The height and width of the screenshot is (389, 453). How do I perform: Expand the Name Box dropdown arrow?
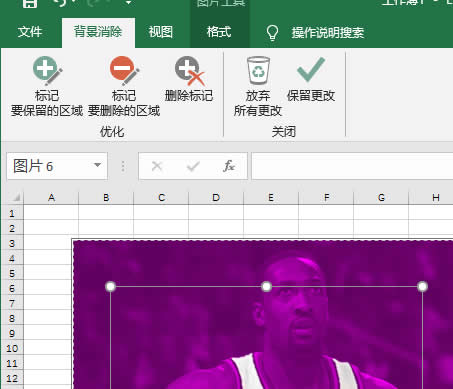click(x=97, y=165)
